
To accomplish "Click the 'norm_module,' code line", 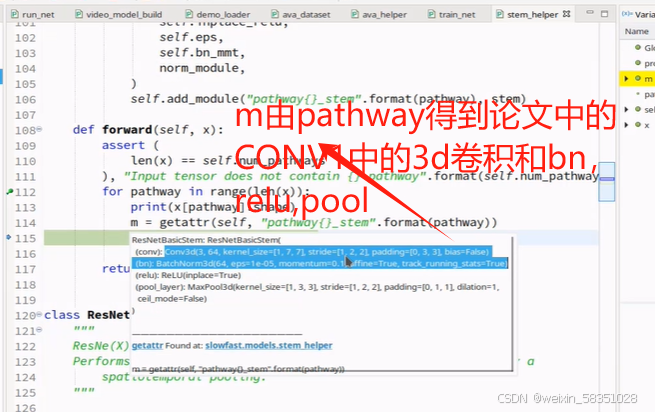I will click(202, 68).
